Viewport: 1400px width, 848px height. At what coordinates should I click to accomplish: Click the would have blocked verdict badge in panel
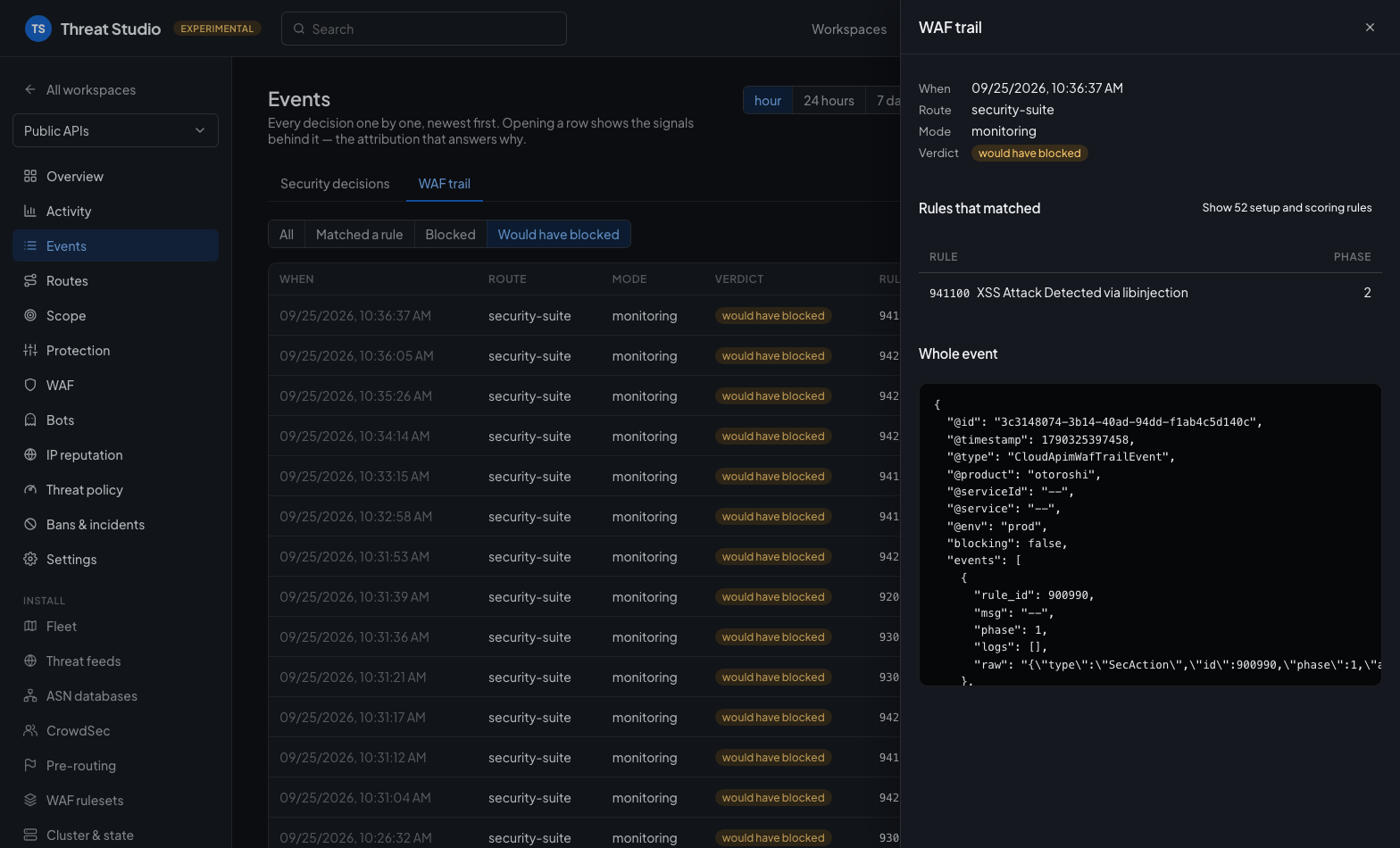tap(1029, 153)
